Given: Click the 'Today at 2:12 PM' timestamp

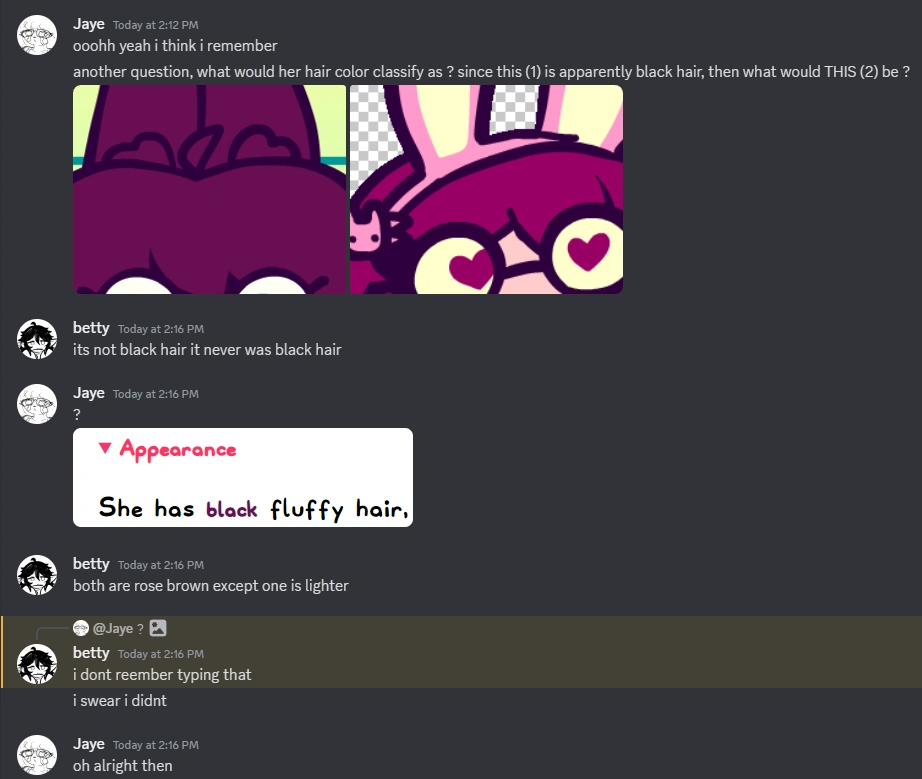Looking at the screenshot, I should pos(156,25).
